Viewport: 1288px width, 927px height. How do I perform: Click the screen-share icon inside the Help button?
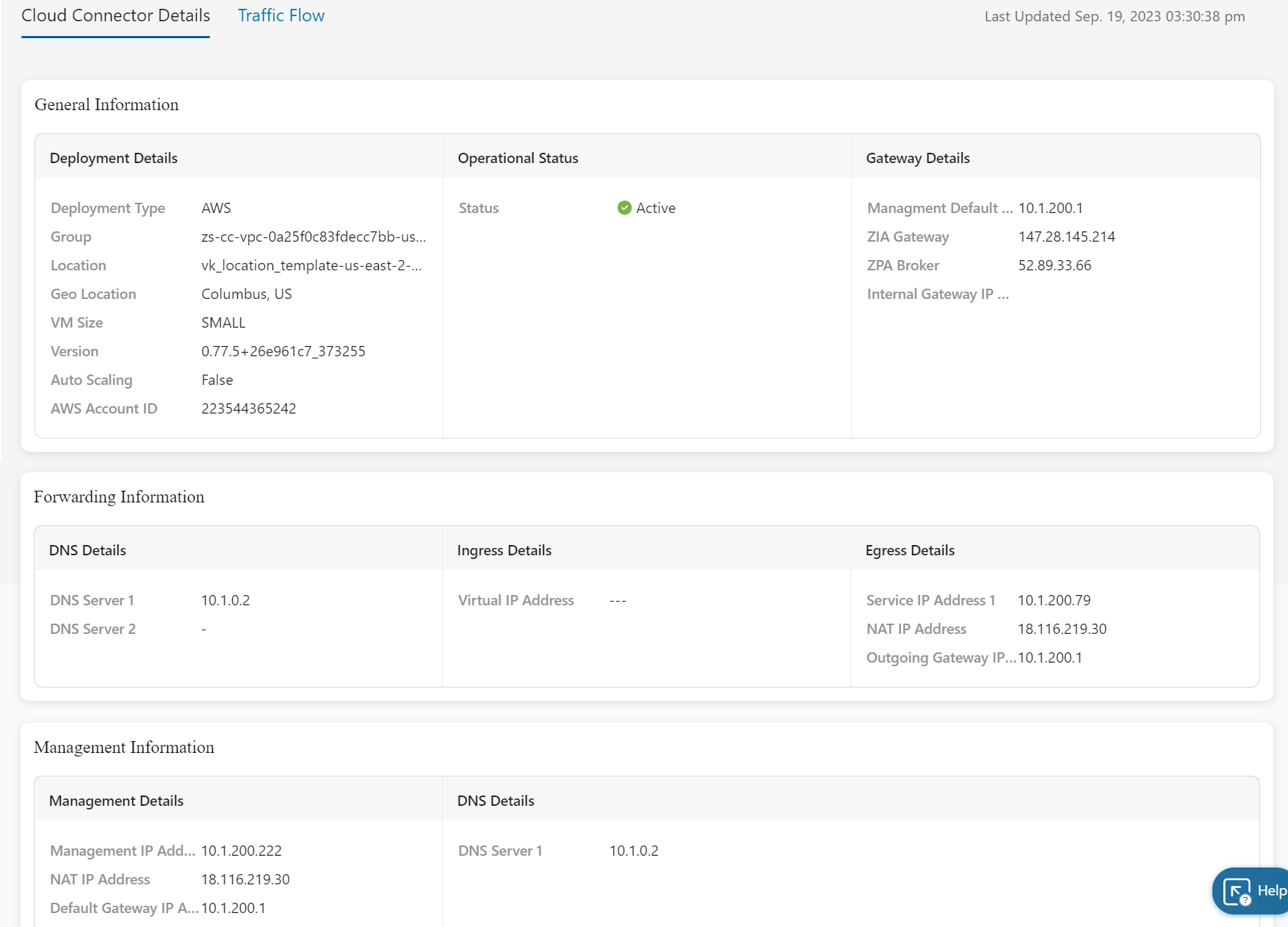click(x=1237, y=890)
